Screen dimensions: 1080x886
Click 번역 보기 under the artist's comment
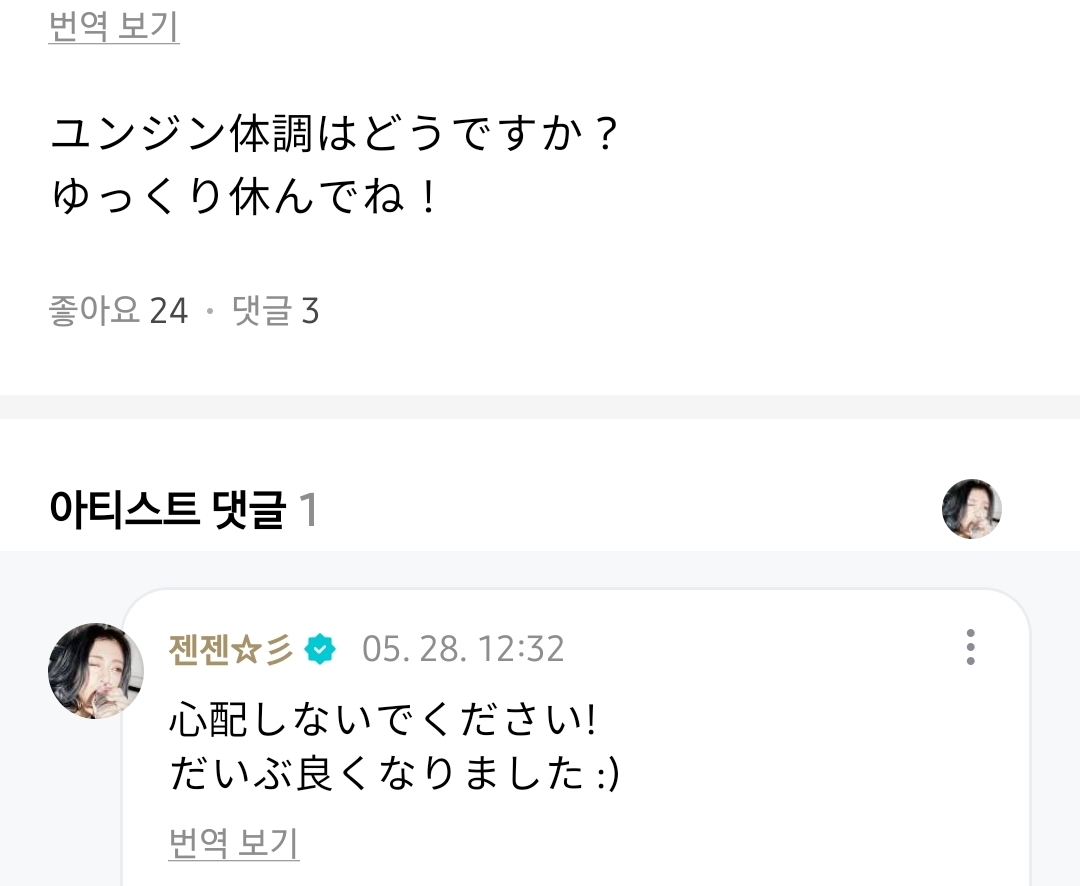pyautogui.click(x=234, y=843)
